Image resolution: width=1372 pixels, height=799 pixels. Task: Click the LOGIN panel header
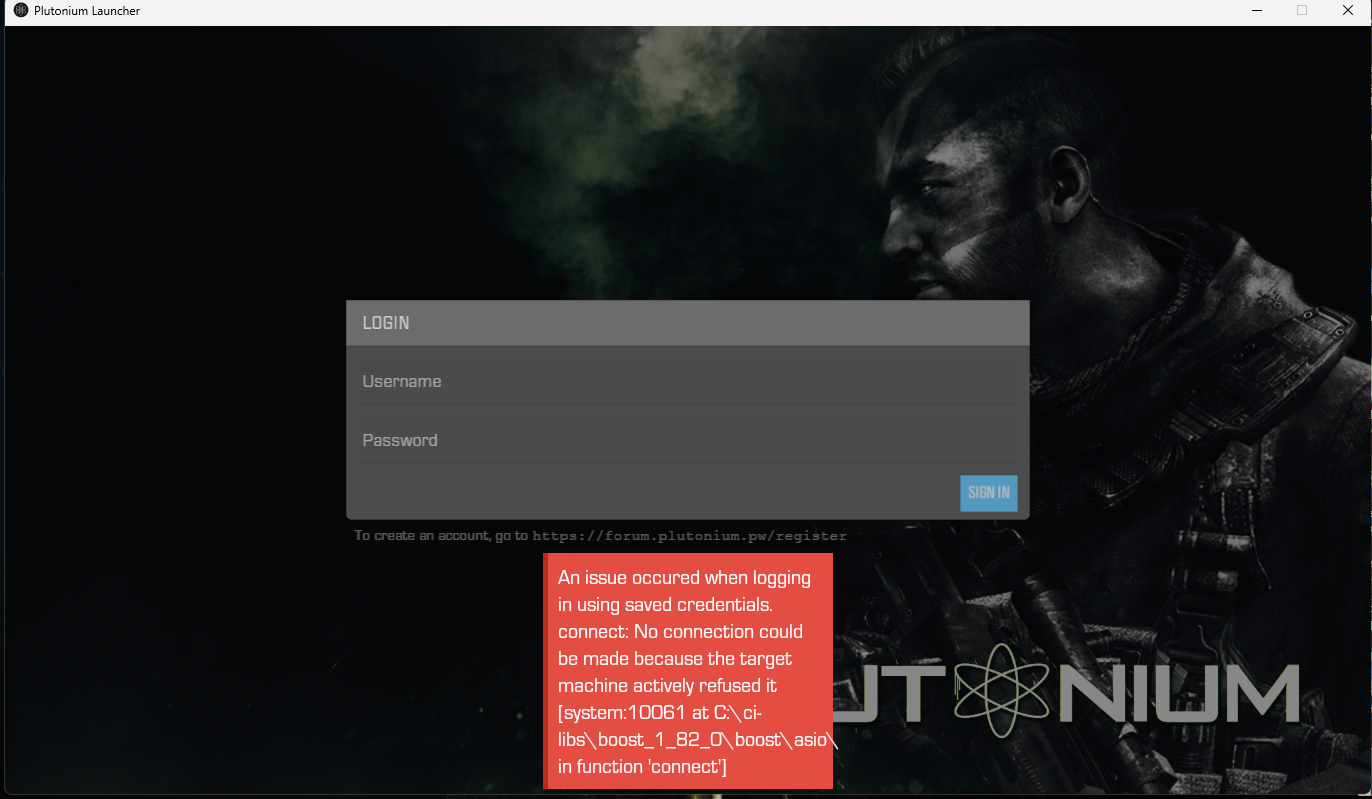(687, 323)
